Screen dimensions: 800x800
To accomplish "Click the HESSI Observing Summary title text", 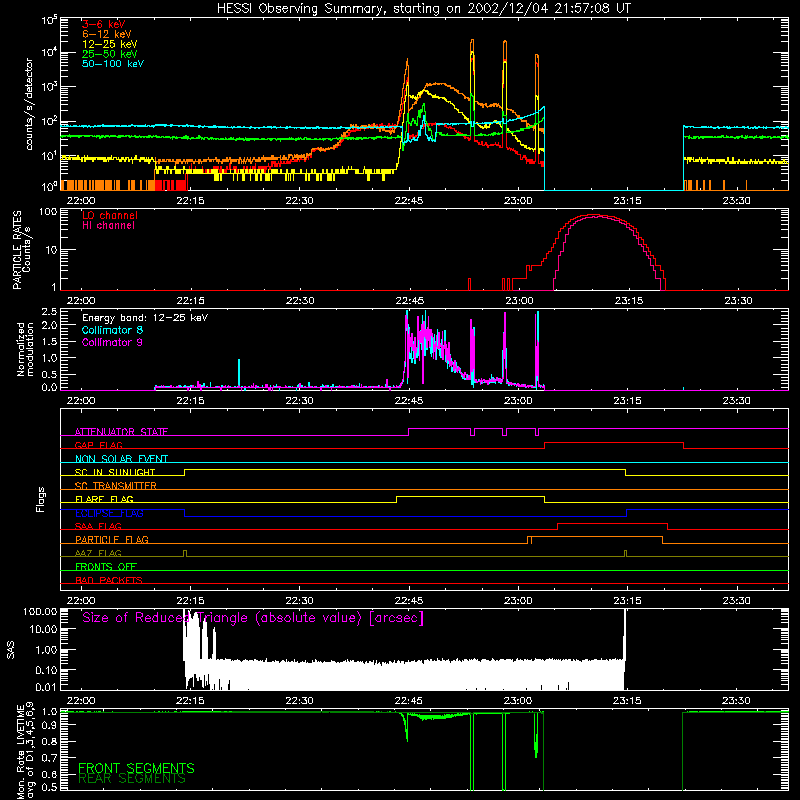I will tap(424, 8).
